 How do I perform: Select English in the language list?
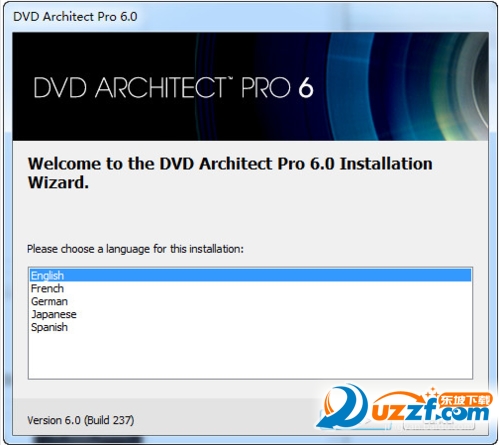point(250,275)
